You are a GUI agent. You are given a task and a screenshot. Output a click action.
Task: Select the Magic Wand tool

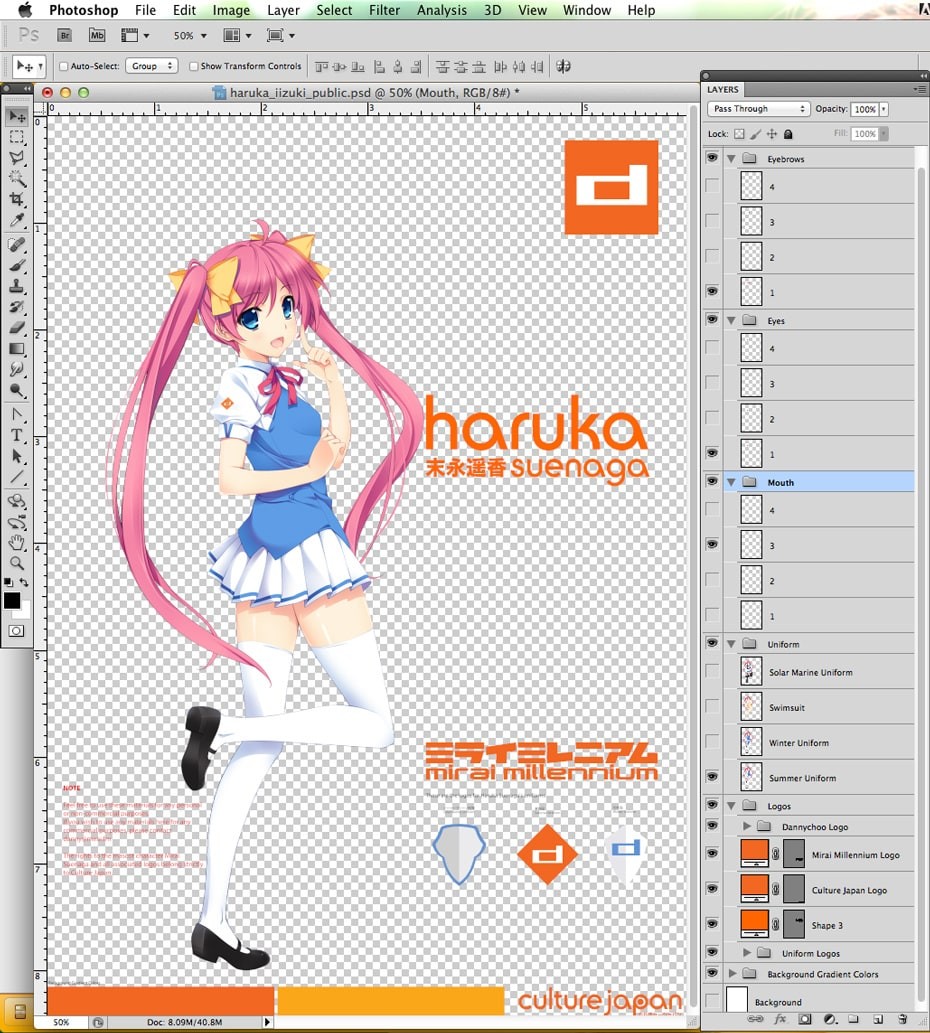[17, 179]
